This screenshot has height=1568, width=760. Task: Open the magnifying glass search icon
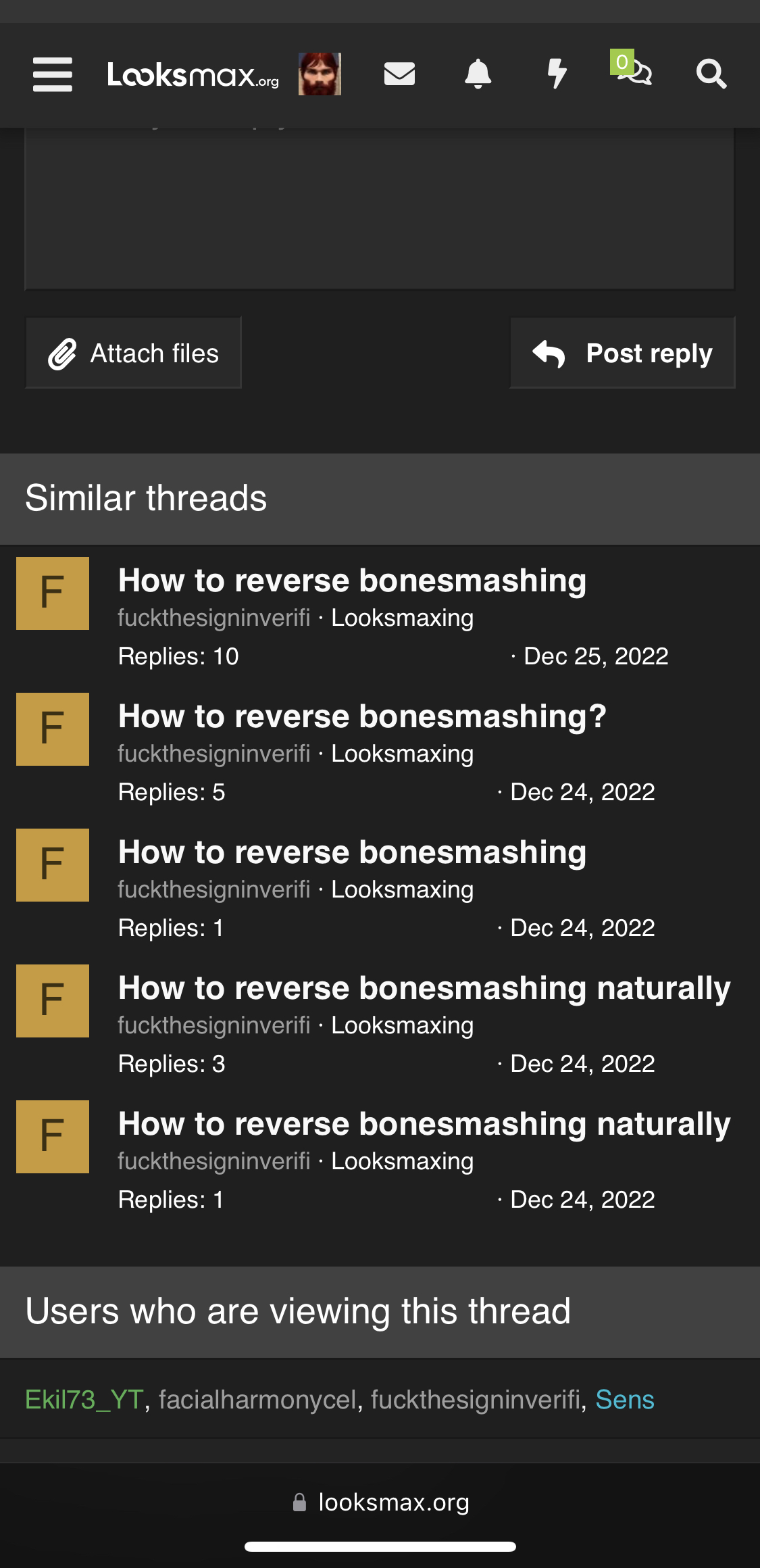pos(711,74)
